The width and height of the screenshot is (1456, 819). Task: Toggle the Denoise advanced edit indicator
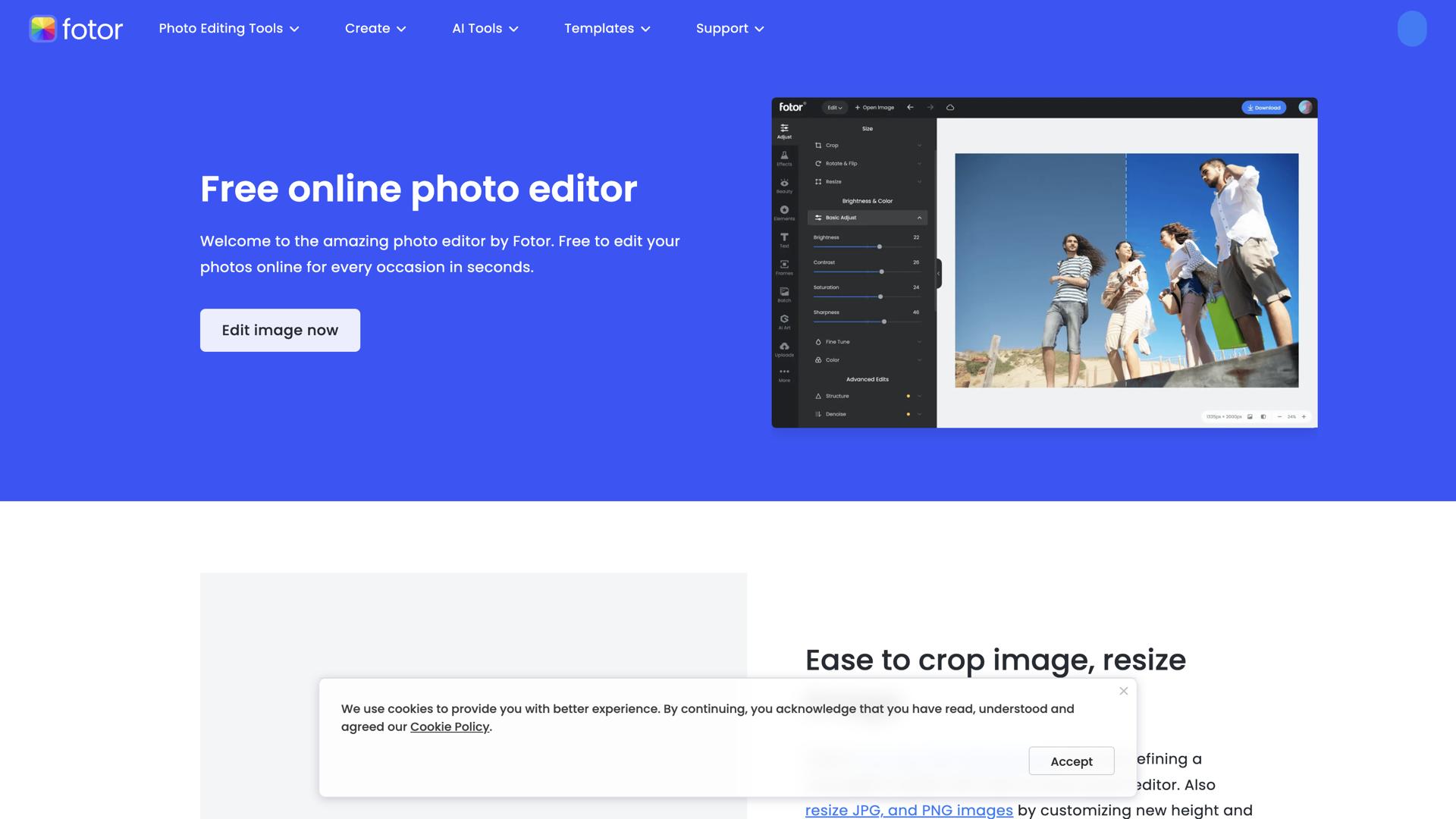[908, 414]
